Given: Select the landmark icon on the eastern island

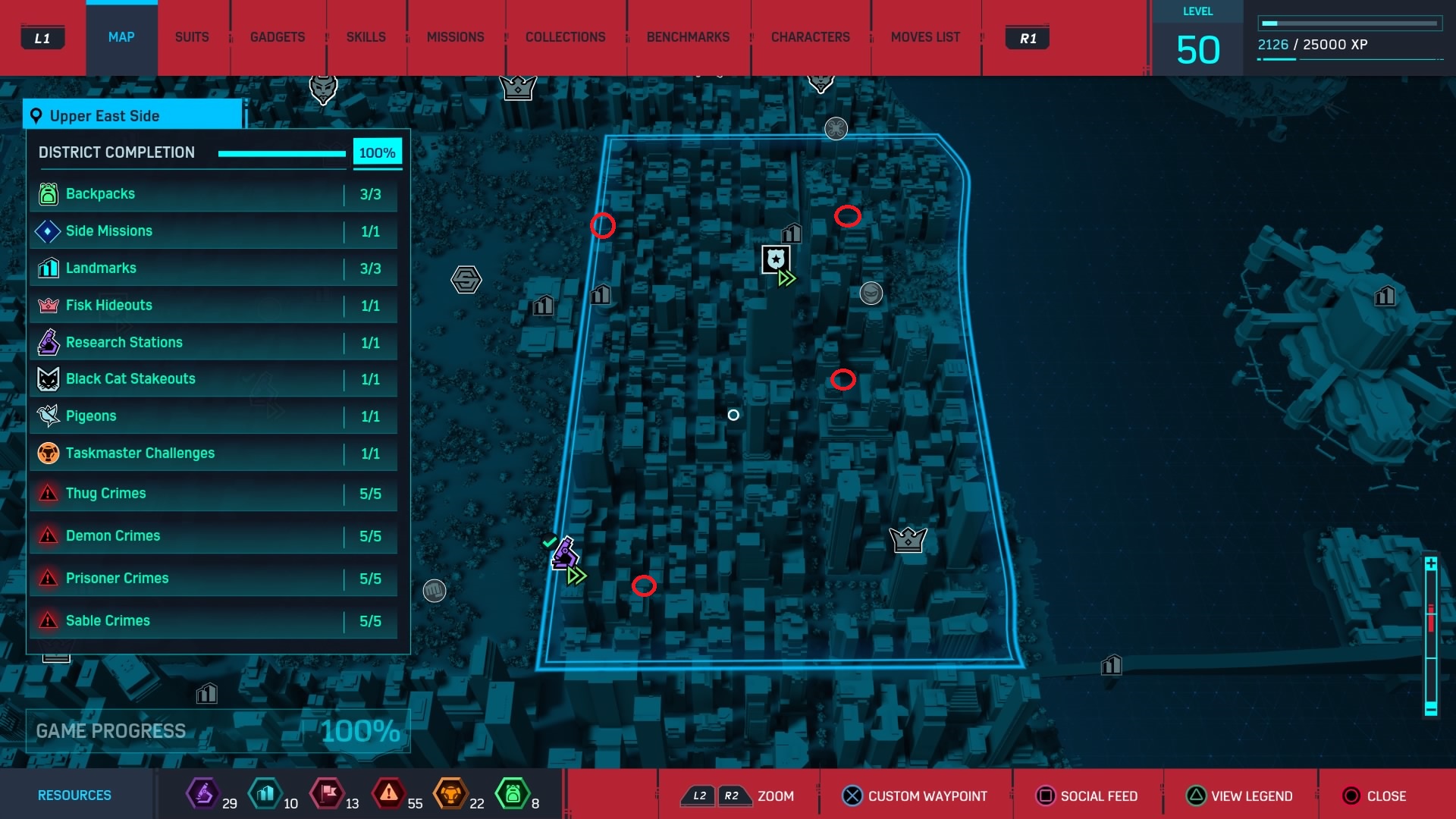Looking at the screenshot, I should 1385,295.
